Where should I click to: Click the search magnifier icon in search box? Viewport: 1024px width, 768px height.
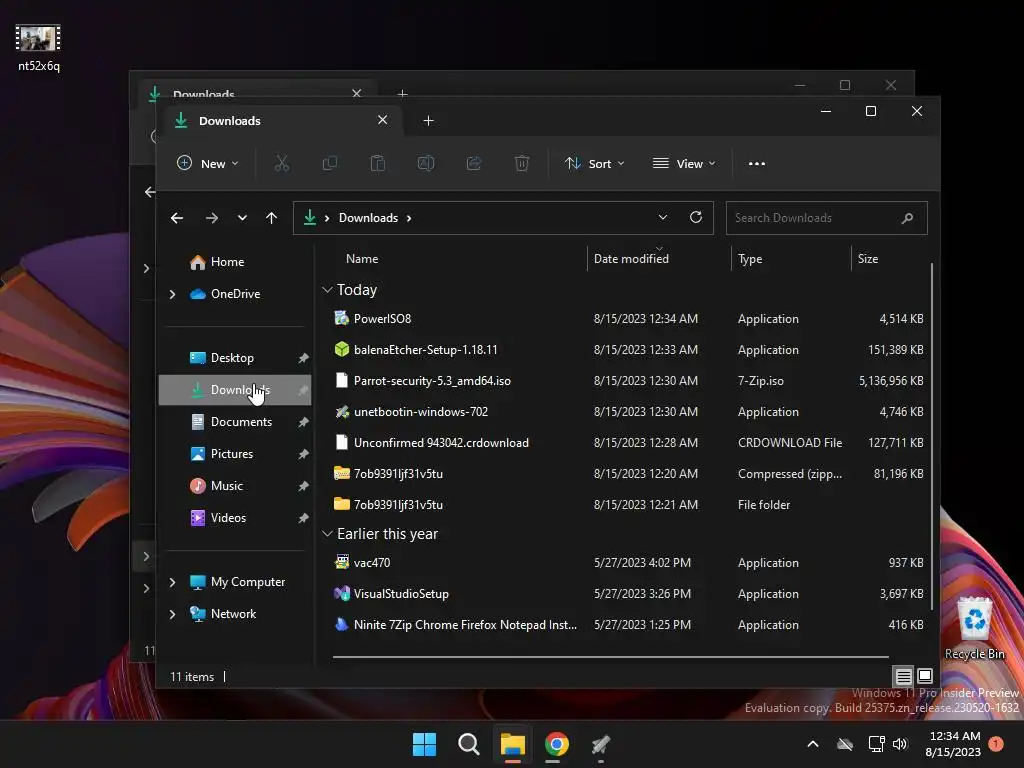pos(907,218)
